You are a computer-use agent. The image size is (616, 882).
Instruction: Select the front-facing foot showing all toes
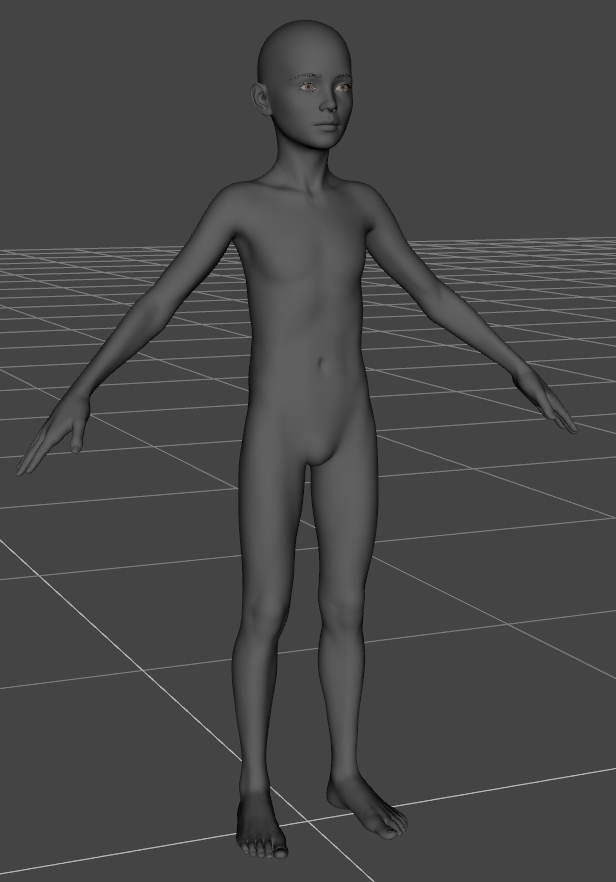pos(261,824)
